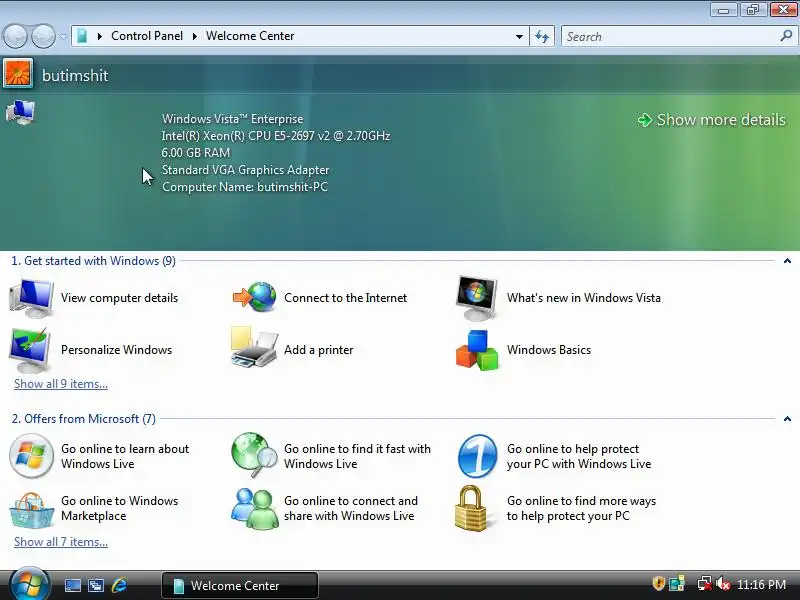Click Go online to help protect your PC text

[579, 456]
